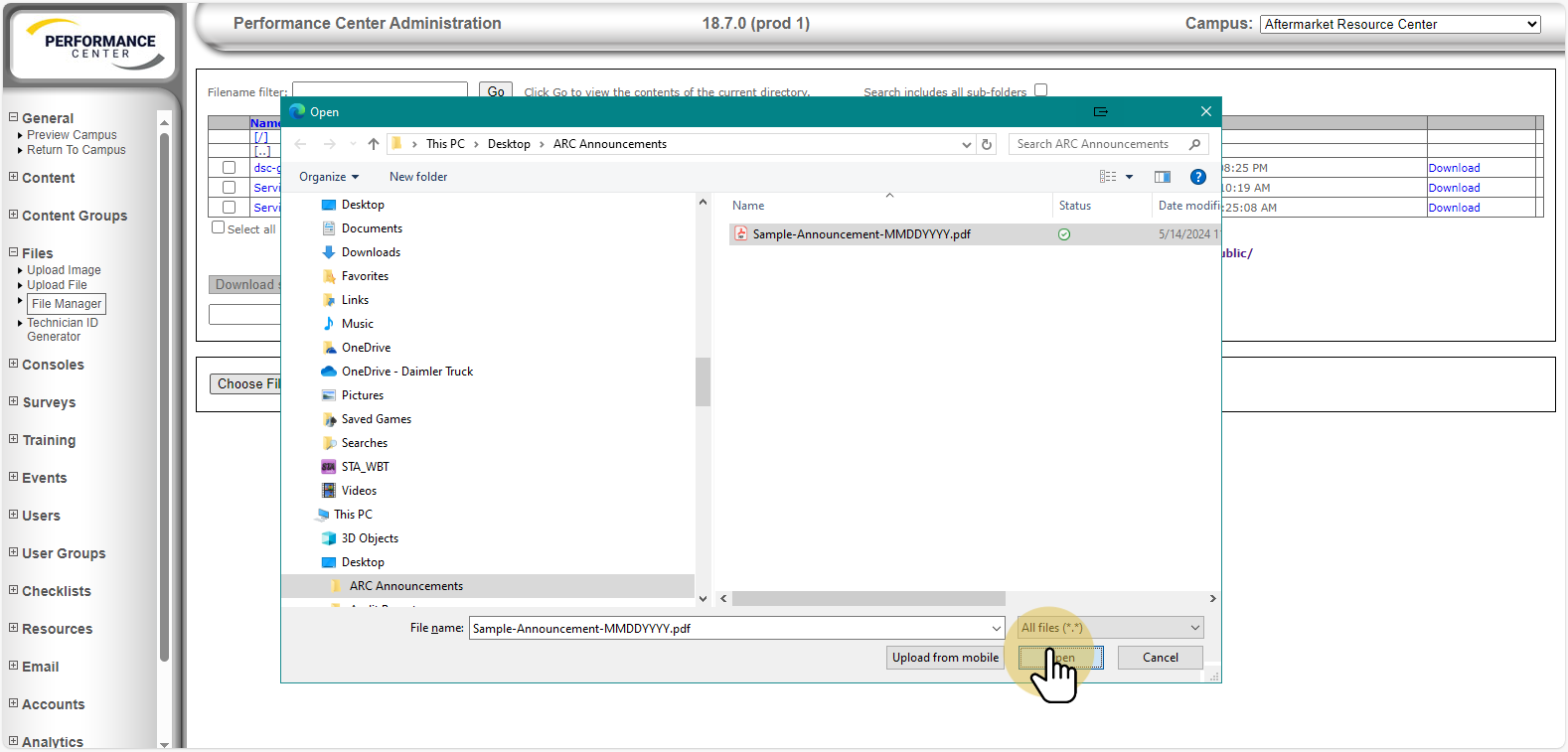Select Links folder in tree
Screen dimensions: 1568x752
[355, 300]
